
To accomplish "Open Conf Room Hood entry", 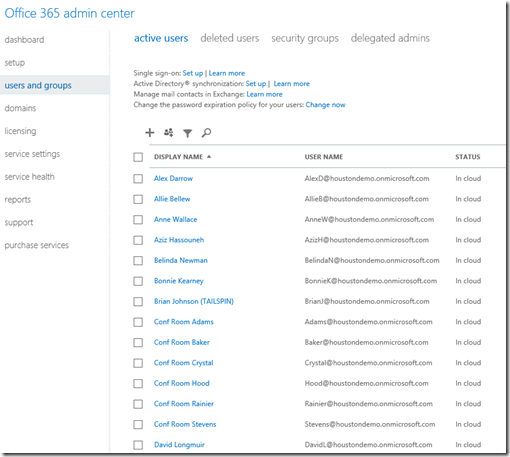I will click(182, 384).
